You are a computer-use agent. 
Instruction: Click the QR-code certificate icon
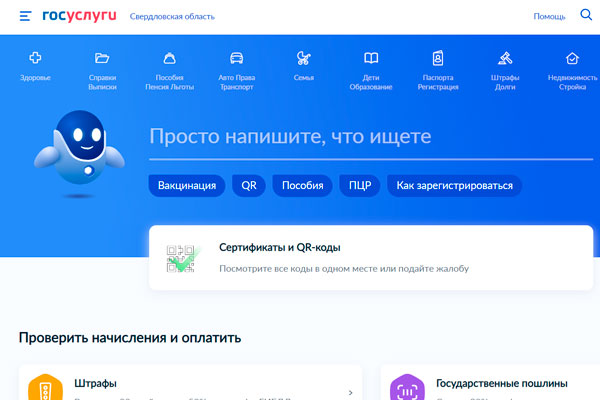click(x=183, y=258)
